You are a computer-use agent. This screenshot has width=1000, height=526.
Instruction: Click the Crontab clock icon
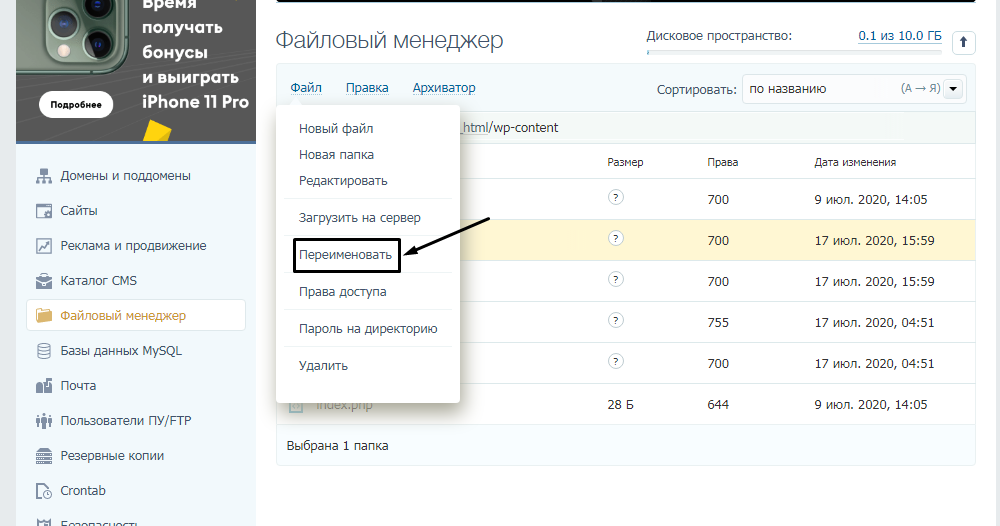43,491
